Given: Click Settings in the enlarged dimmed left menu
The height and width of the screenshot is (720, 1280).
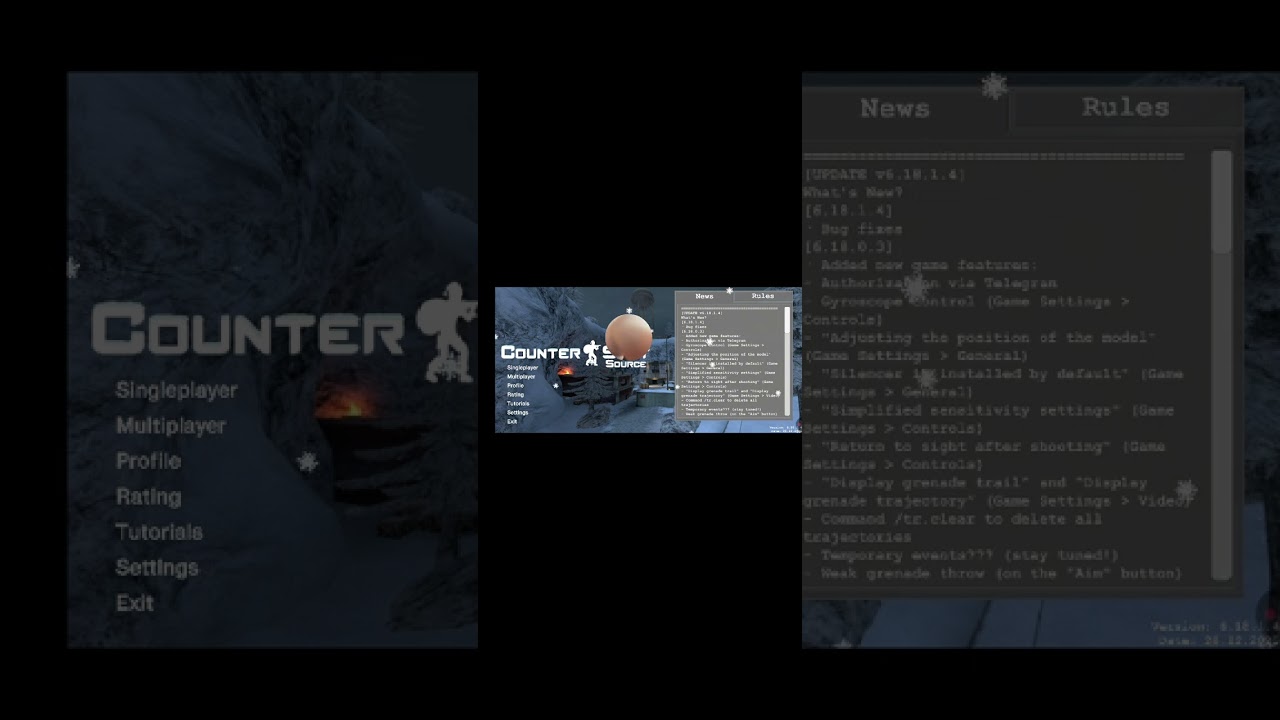Looking at the screenshot, I should (x=157, y=568).
